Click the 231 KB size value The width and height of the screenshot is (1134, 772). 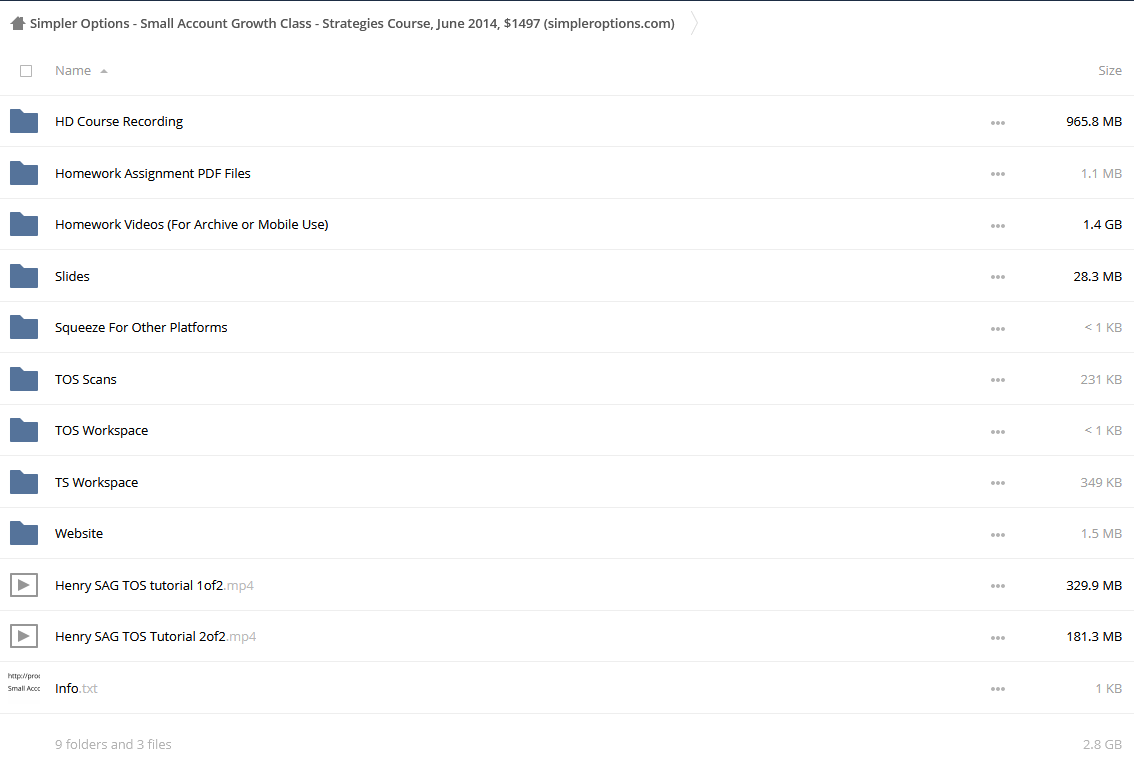point(1101,380)
